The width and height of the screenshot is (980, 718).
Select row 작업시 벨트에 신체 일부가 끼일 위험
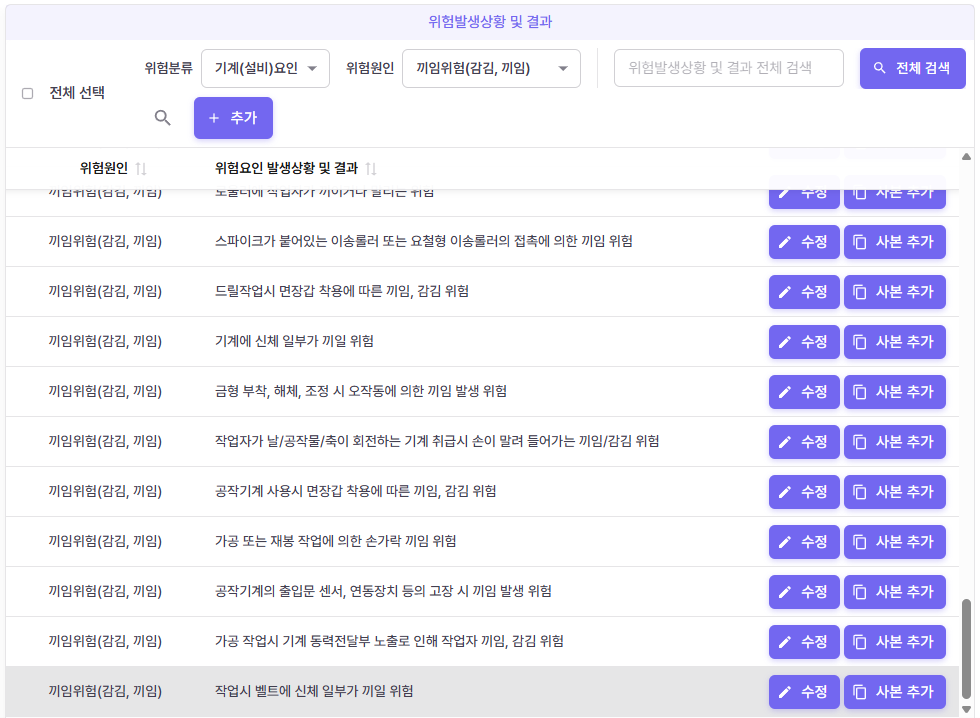coord(400,691)
